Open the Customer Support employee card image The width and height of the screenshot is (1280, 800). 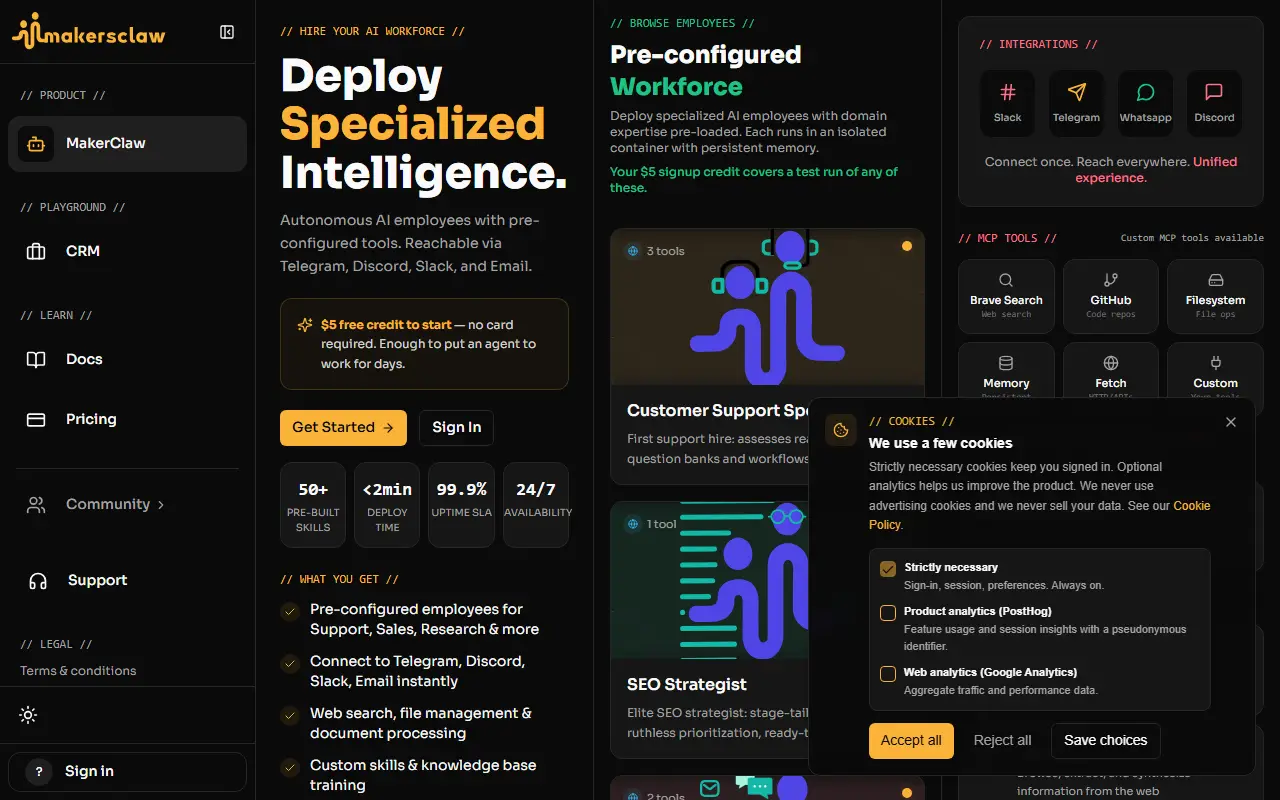[768, 307]
